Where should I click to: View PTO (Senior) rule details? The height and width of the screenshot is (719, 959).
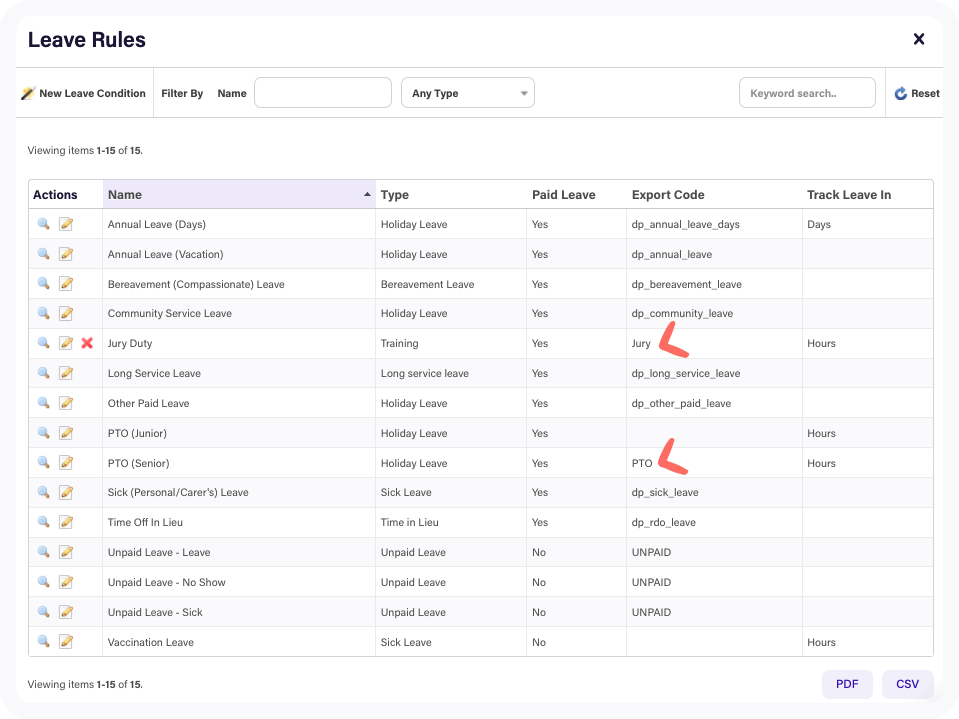[x=43, y=463]
